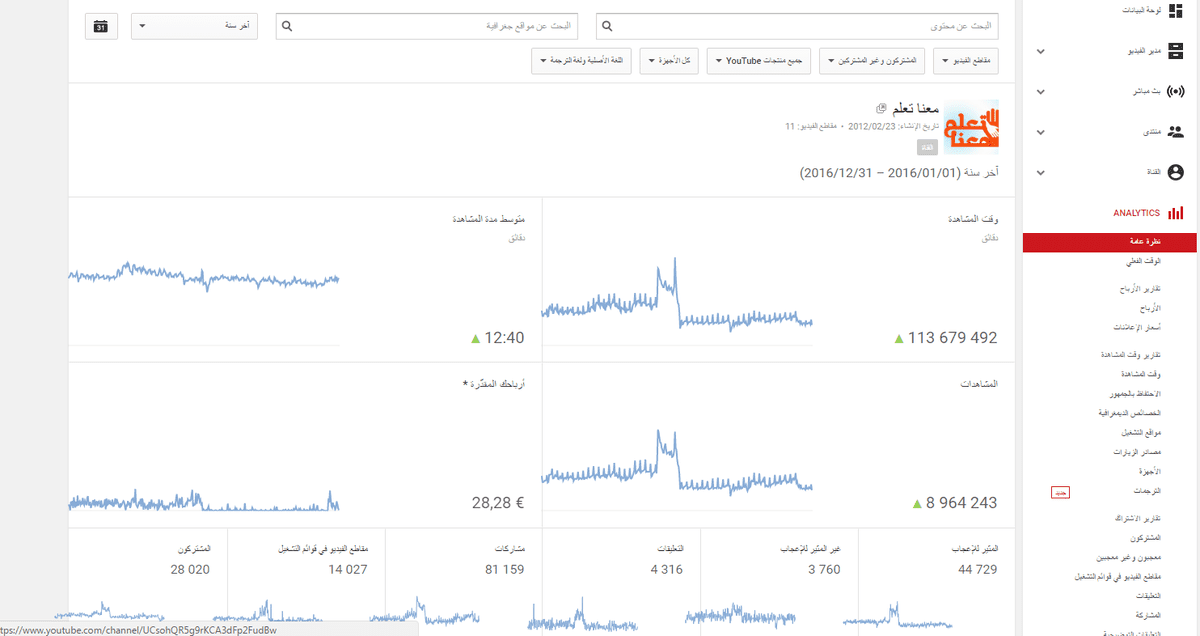Click the Community (منتدى) people icon
1200x636 pixels.
pos(1176,132)
